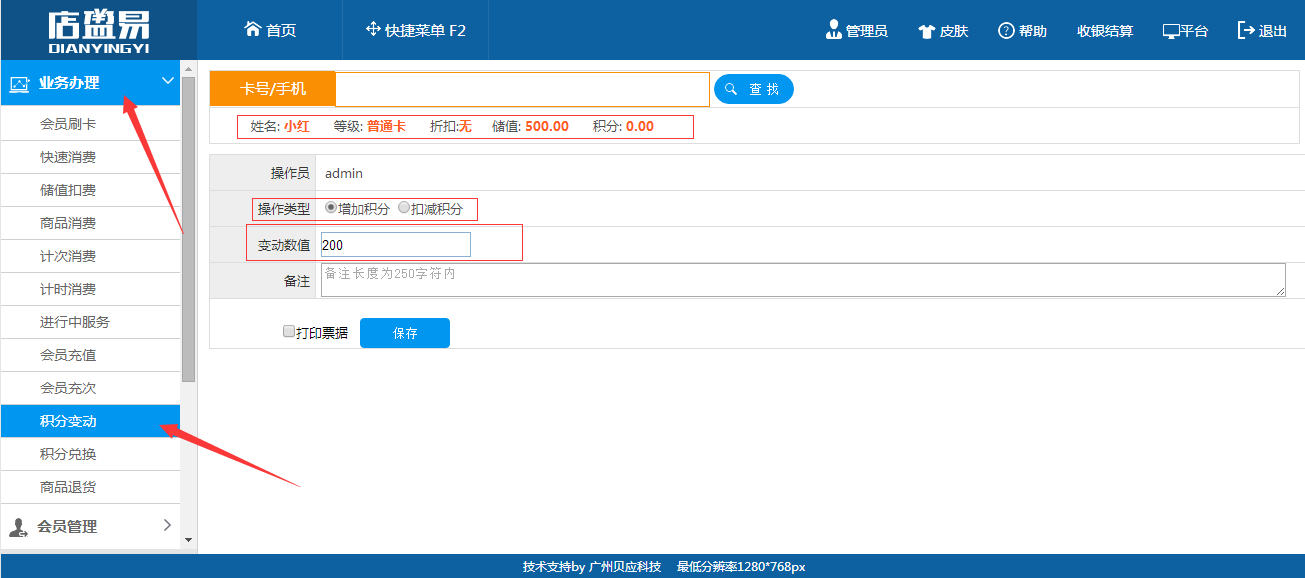Screen dimensions: 1305x578
Task: Click the quick menu cross-arrows icon
Action: pos(373,29)
